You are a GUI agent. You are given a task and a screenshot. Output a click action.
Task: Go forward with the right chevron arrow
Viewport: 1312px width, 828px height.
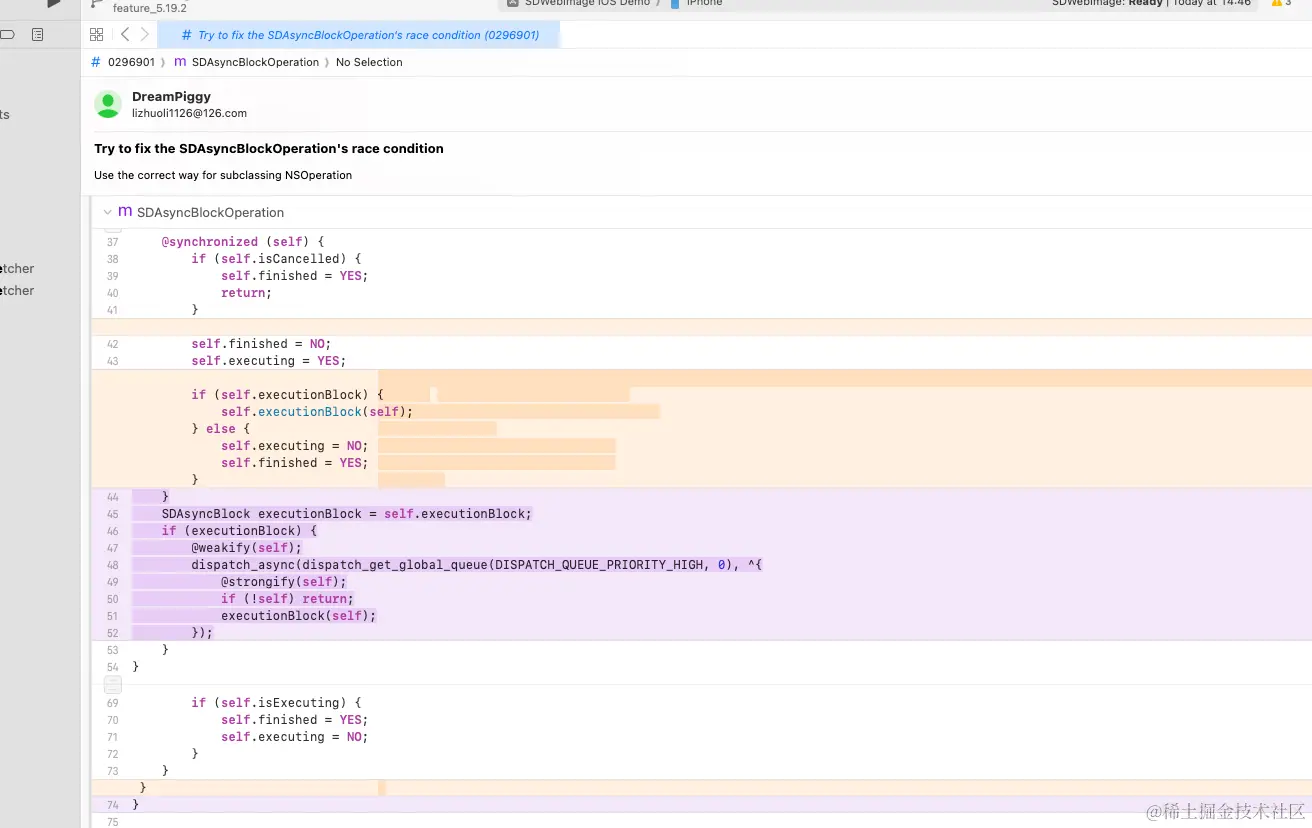(145, 35)
